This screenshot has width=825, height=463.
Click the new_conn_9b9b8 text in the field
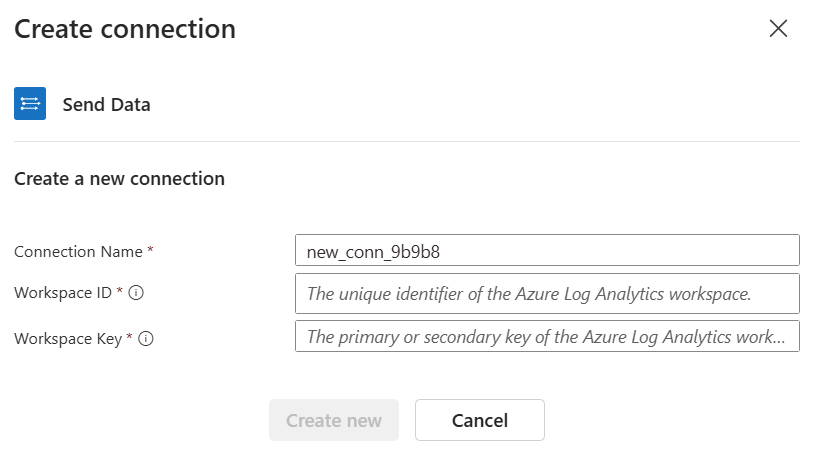click(x=373, y=252)
